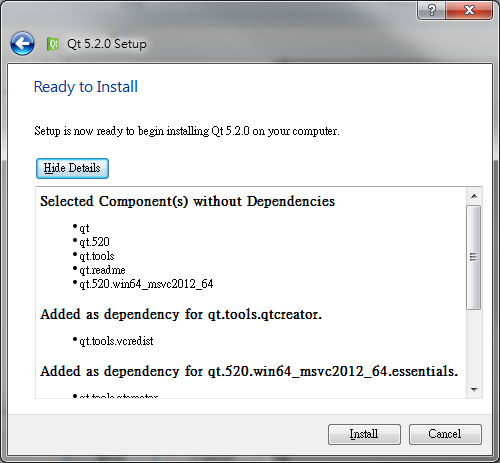The width and height of the screenshot is (500, 463).
Task: Click the green Qt logo icon
Action: 53,44
